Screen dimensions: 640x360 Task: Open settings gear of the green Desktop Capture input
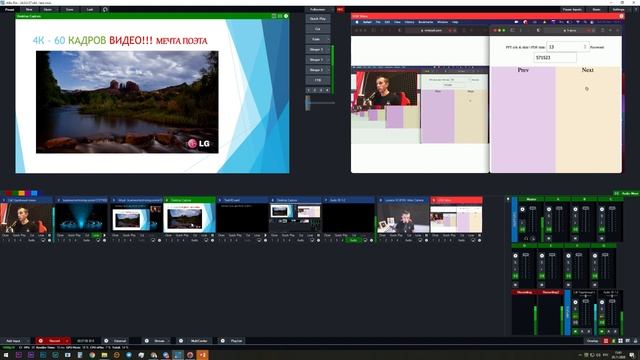tap(212, 240)
